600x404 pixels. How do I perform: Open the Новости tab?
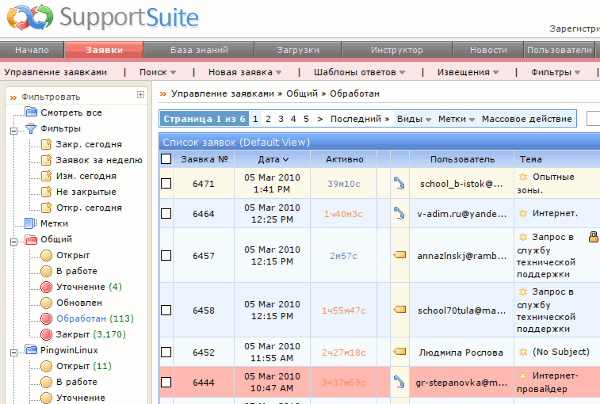click(x=488, y=49)
